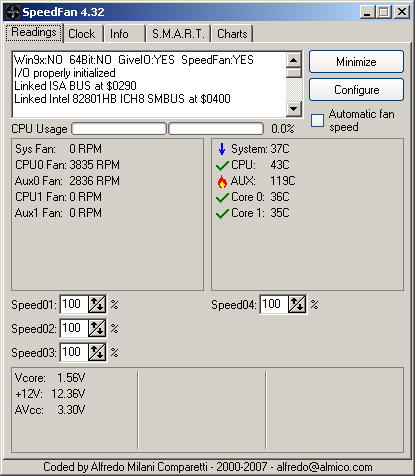
Task: Switch to the Clock tab
Action: (82, 34)
